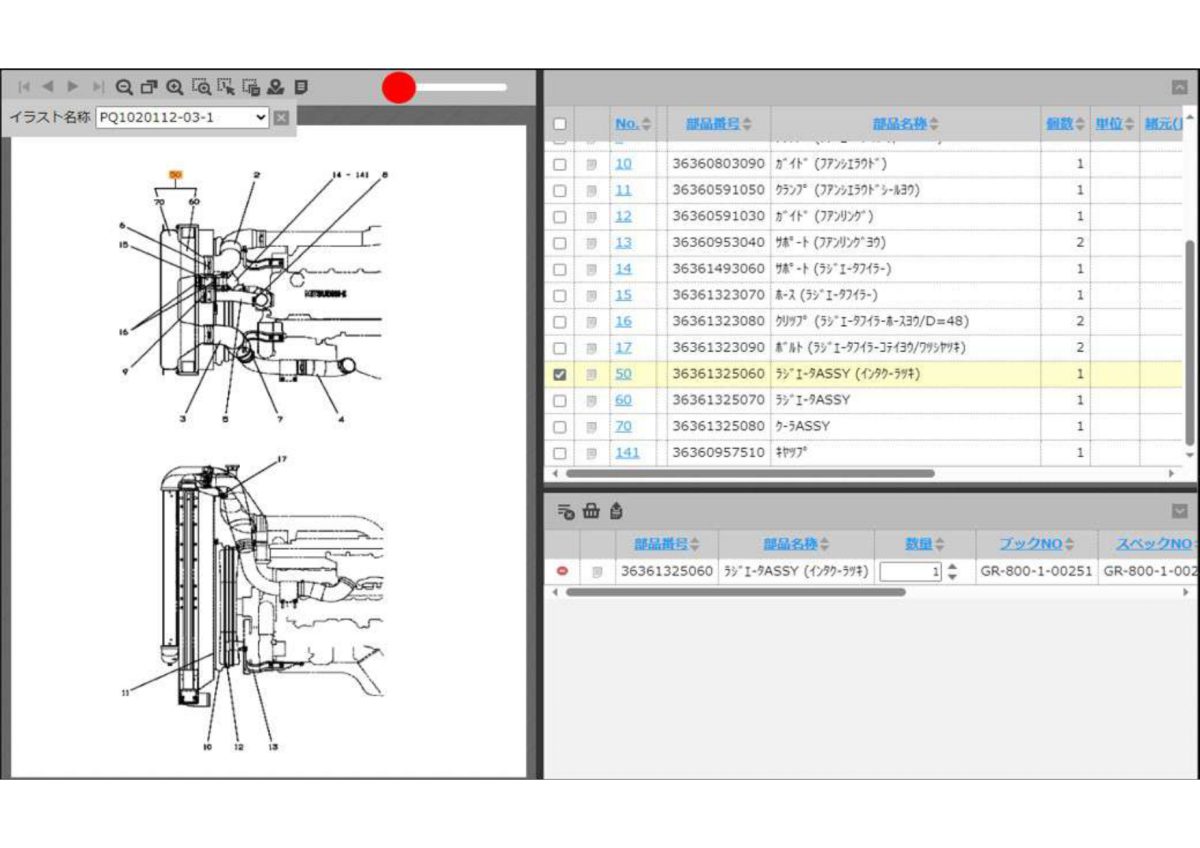This screenshot has height=848, width=1200.
Task: Open part link No. 14
Action: point(623,269)
